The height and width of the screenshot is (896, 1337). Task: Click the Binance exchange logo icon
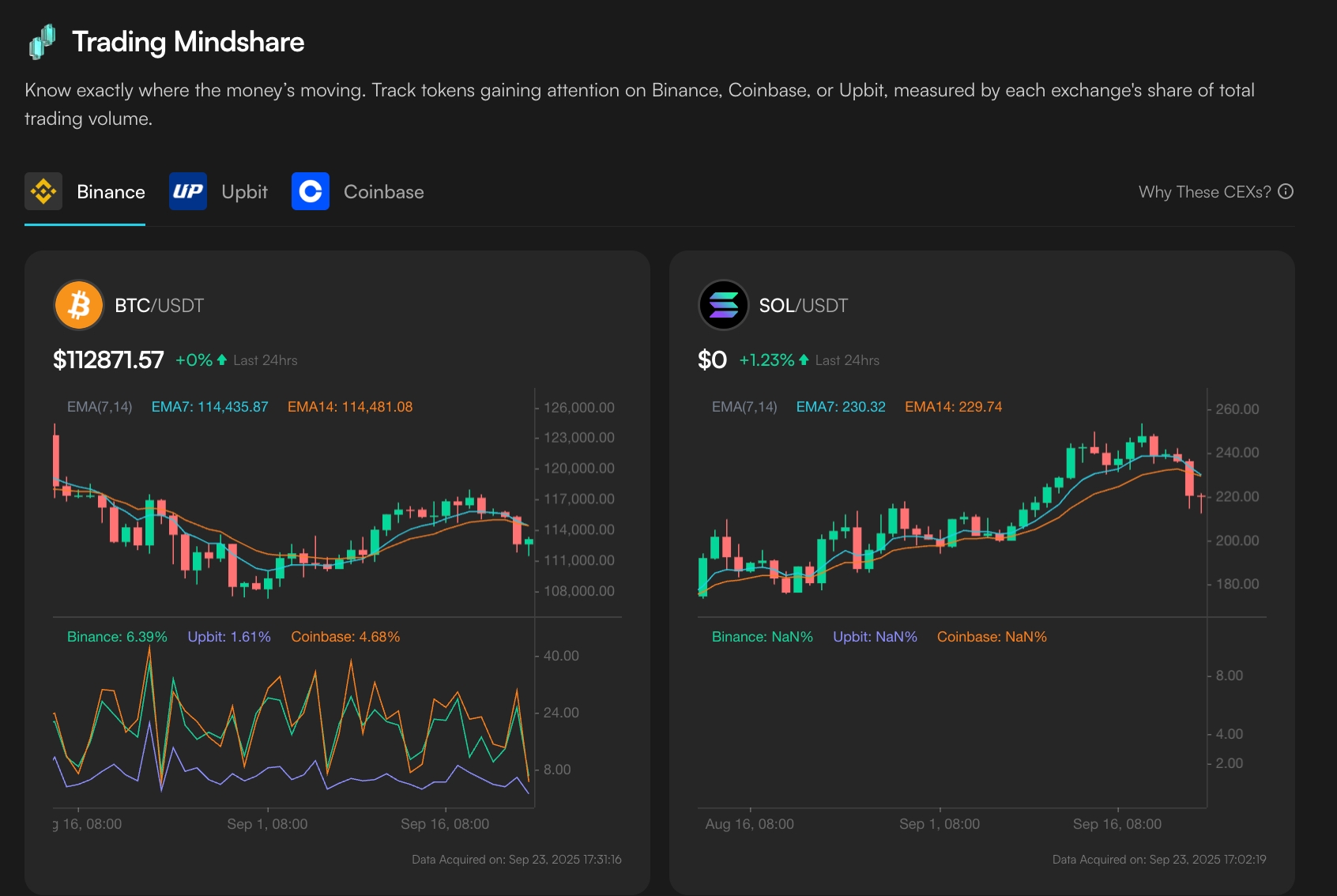[43, 192]
